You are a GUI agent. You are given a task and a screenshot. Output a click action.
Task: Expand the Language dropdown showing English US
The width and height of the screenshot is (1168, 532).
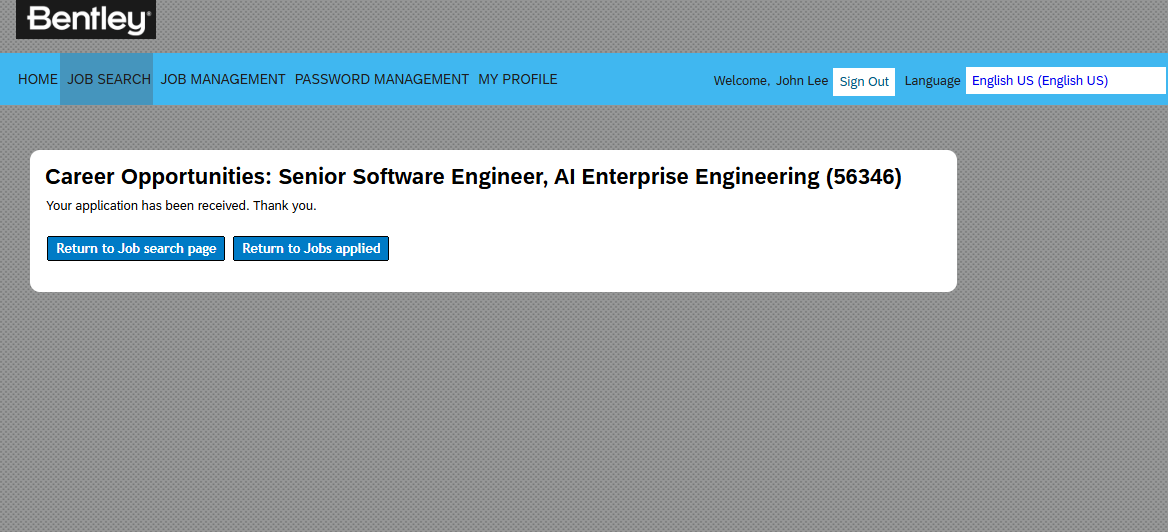1065,81
